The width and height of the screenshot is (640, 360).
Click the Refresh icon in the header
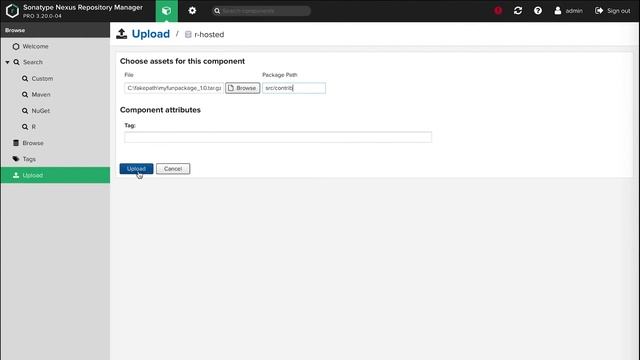coord(518,11)
